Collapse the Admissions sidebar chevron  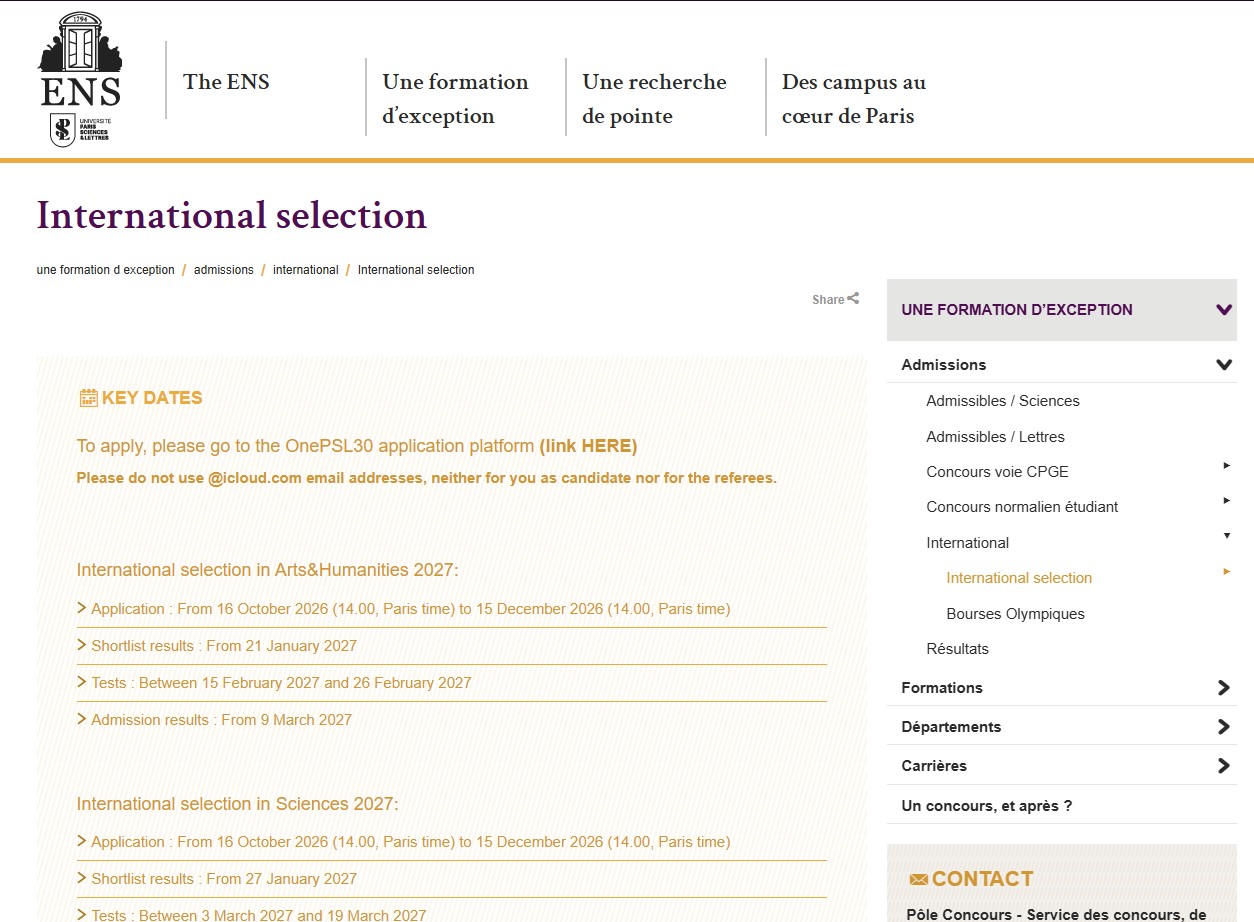(1223, 365)
